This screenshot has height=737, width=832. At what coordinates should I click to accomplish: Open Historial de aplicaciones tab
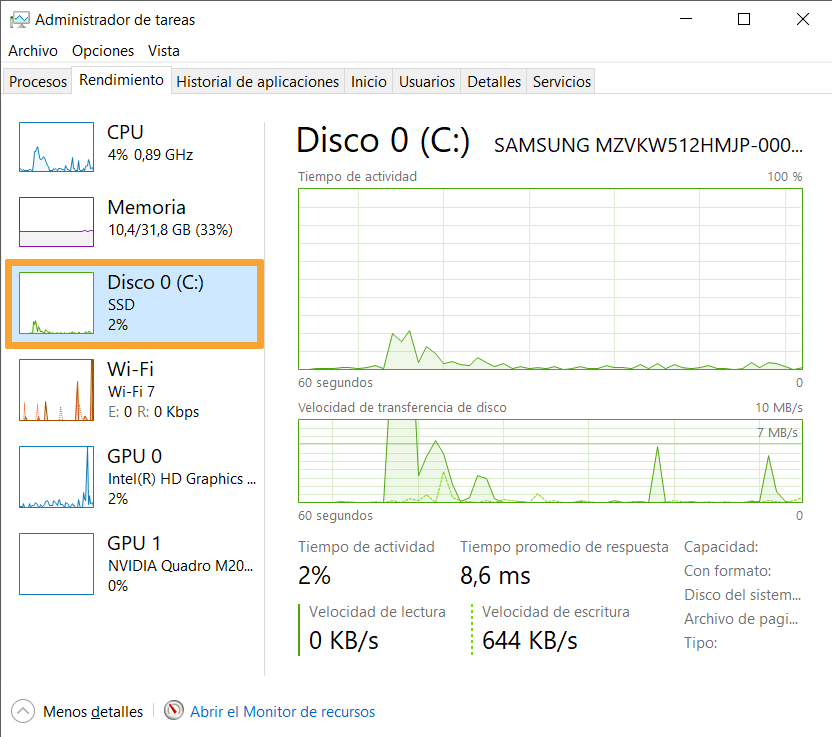coord(257,82)
